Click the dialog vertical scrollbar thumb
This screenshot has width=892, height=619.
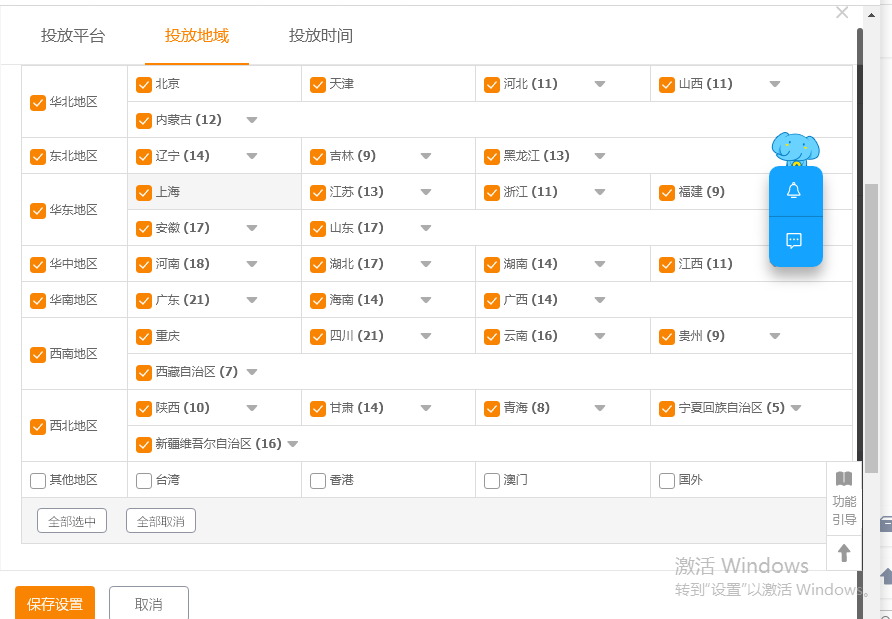870,327
